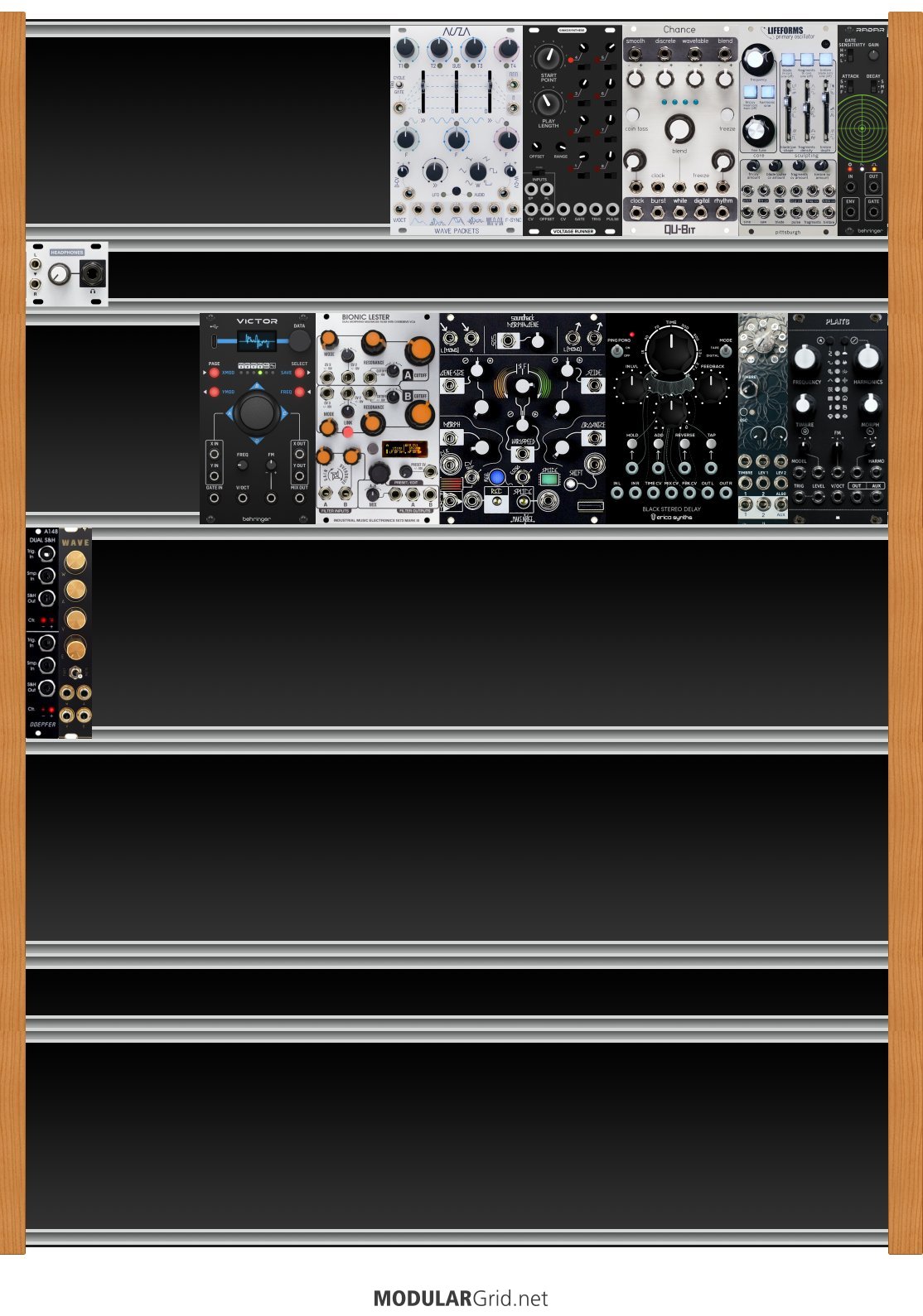Click the Lifeforms timbre depth slider
This screenshot has width=923, height=1316.
[825, 112]
